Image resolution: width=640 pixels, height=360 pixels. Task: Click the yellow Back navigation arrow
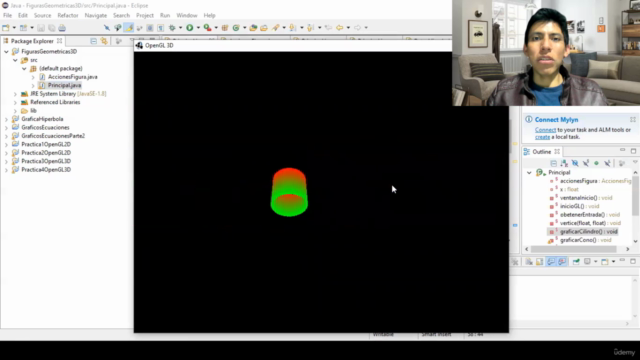point(340,28)
